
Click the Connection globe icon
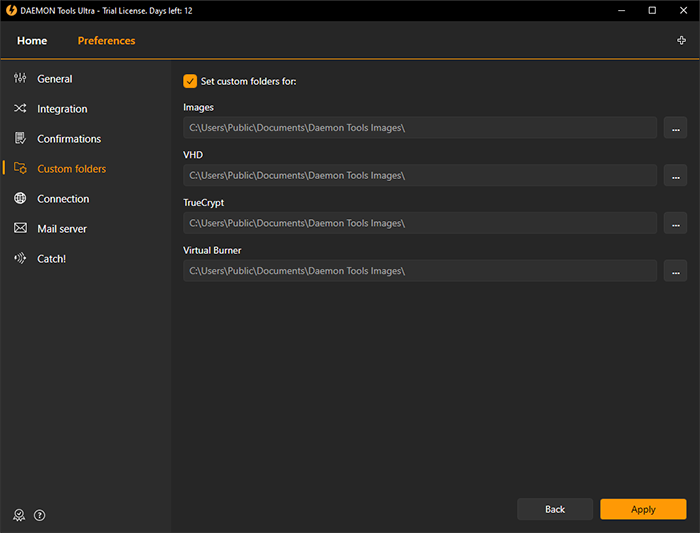coord(20,198)
